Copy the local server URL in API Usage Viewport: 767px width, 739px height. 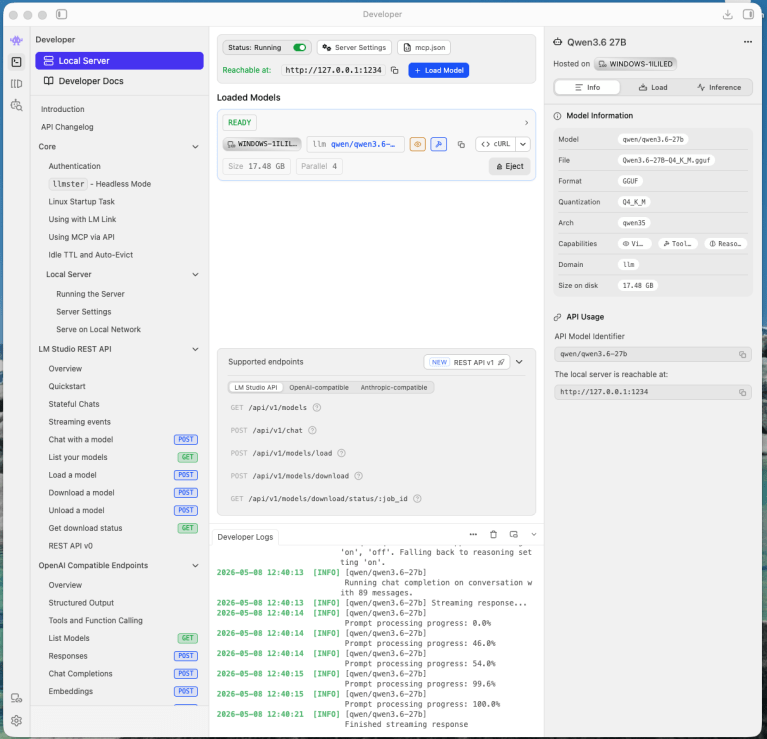[x=742, y=392]
